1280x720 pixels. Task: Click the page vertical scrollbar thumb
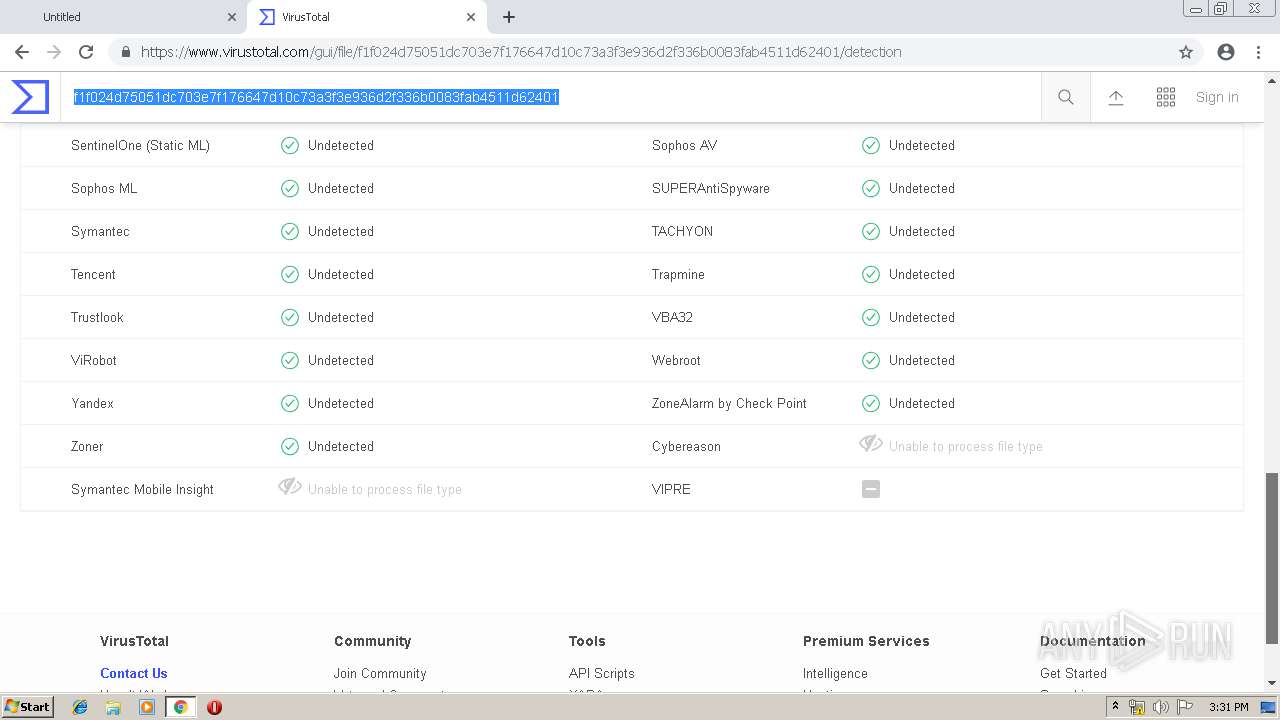point(1272,558)
